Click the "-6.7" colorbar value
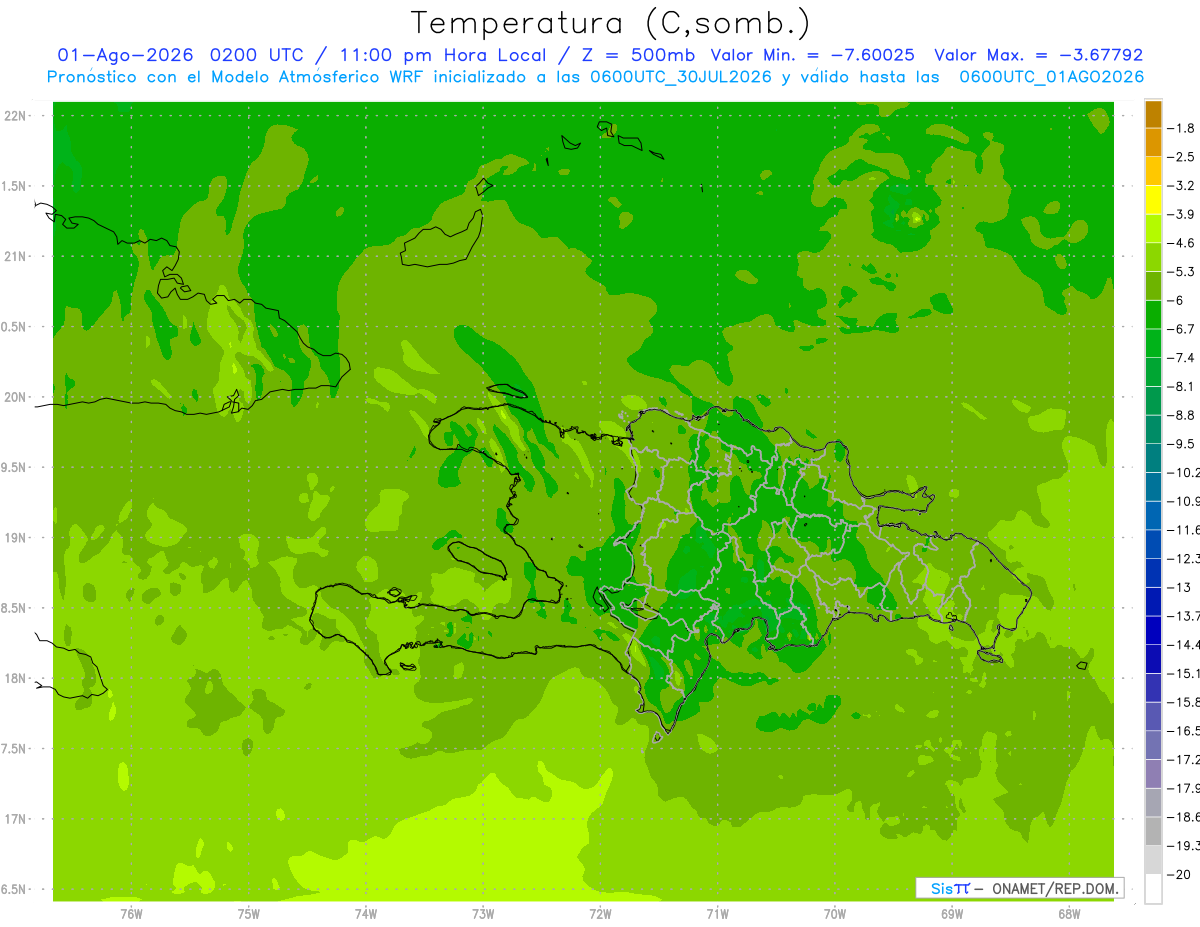1200x927 pixels. point(1180,329)
